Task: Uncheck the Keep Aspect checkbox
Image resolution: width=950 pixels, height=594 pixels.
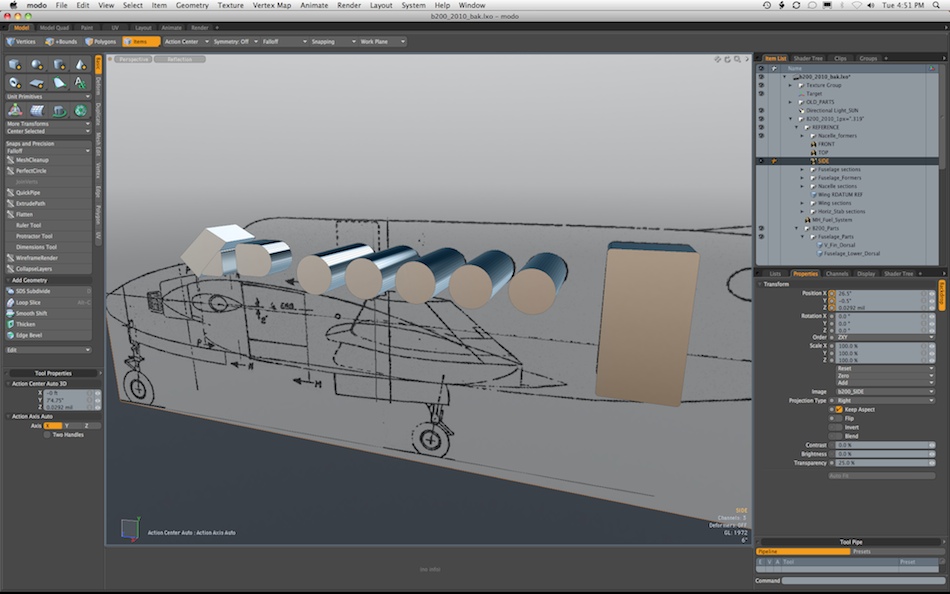Action: [x=838, y=409]
